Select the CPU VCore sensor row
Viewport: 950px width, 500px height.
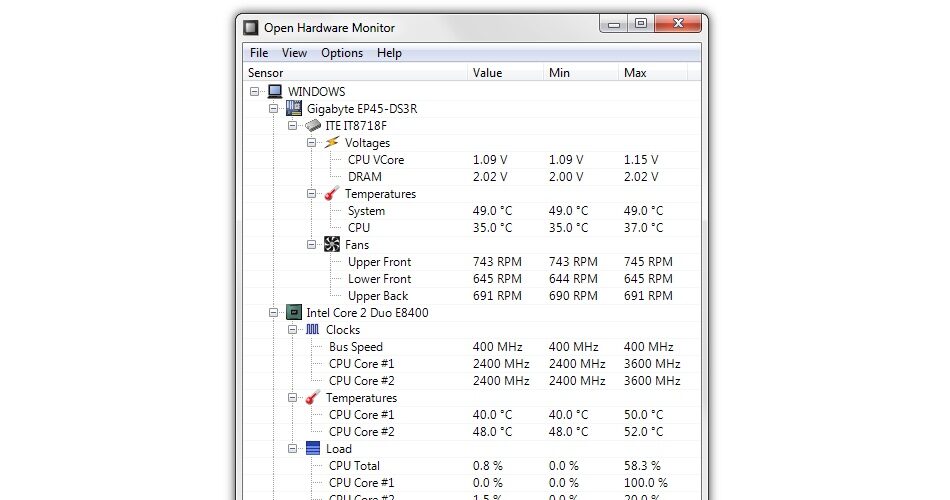[376, 160]
